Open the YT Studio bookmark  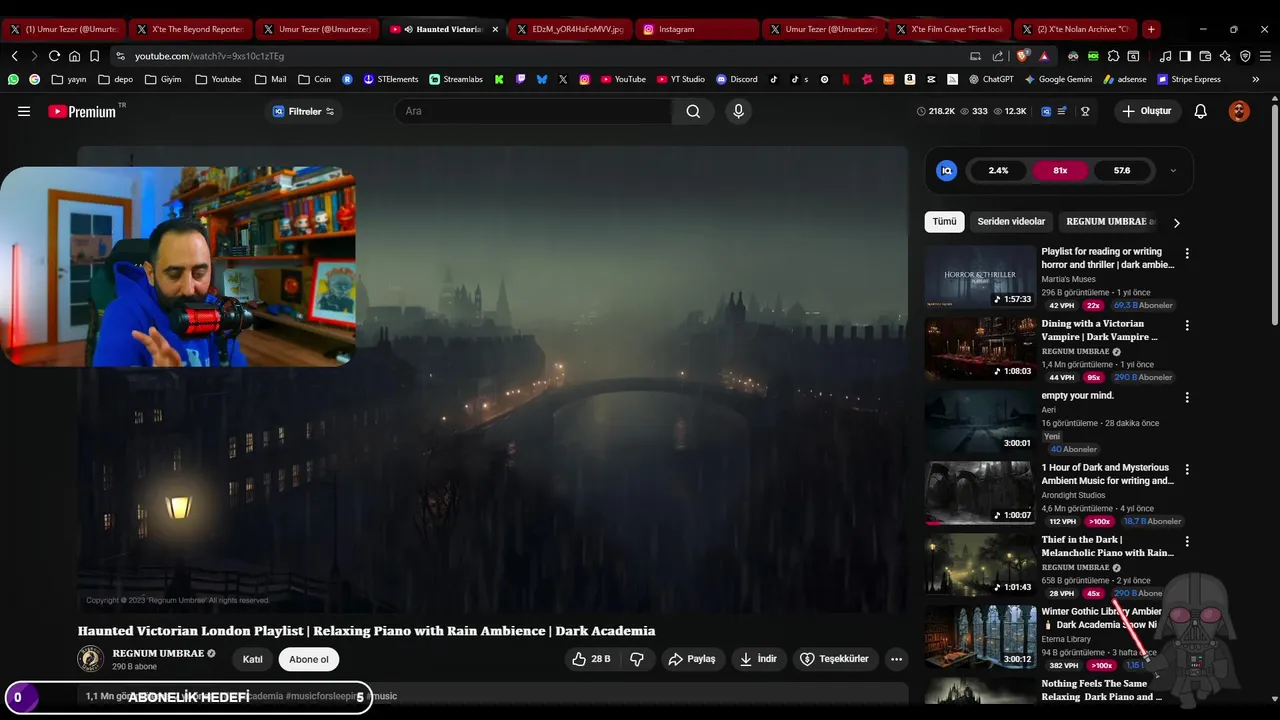pos(681,79)
